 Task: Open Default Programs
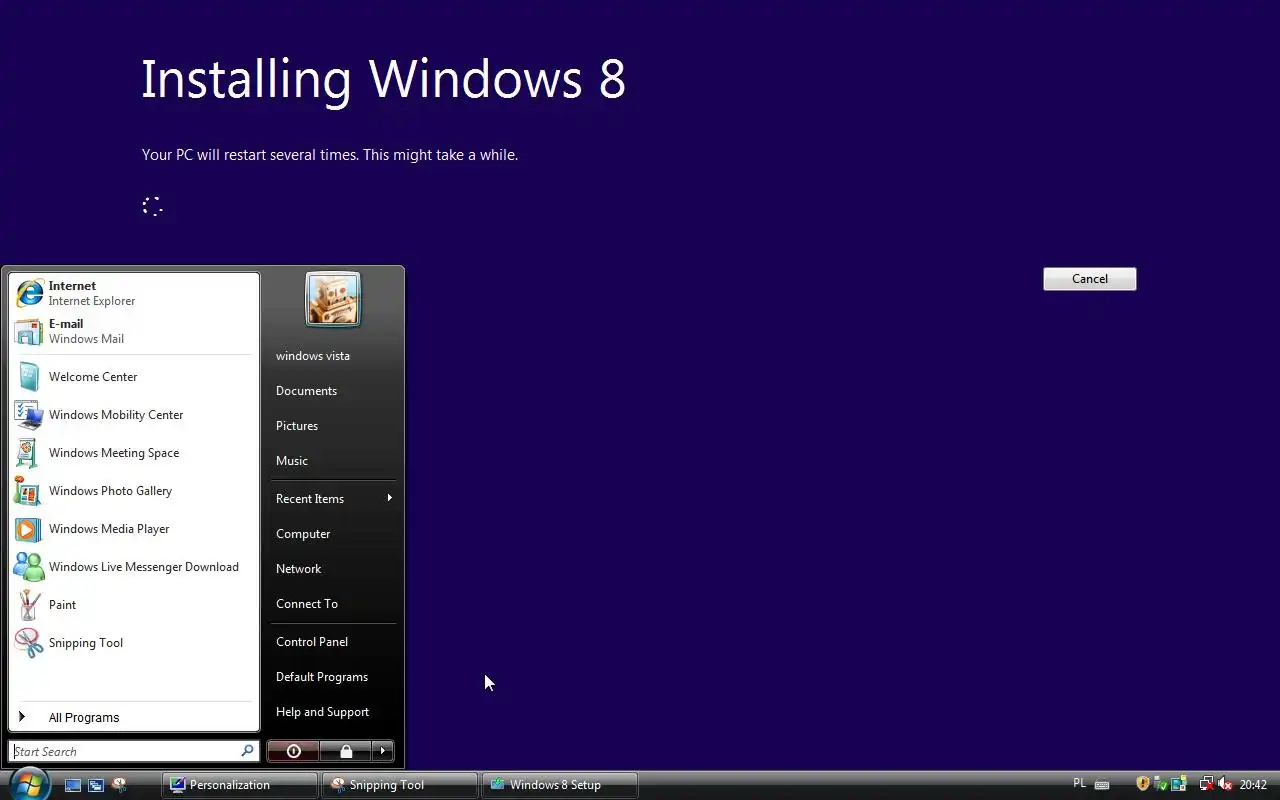coord(333,676)
